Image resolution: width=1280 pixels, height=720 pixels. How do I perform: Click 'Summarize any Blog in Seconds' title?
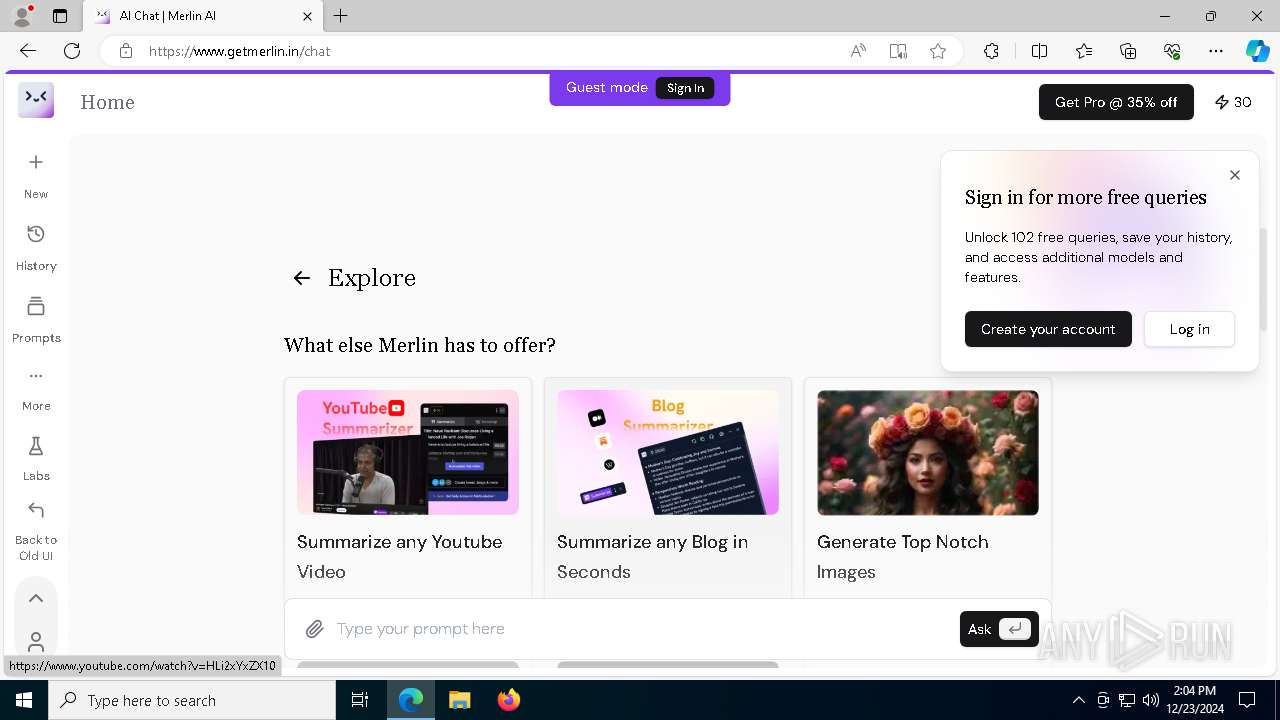pyautogui.click(x=653, y=556)
